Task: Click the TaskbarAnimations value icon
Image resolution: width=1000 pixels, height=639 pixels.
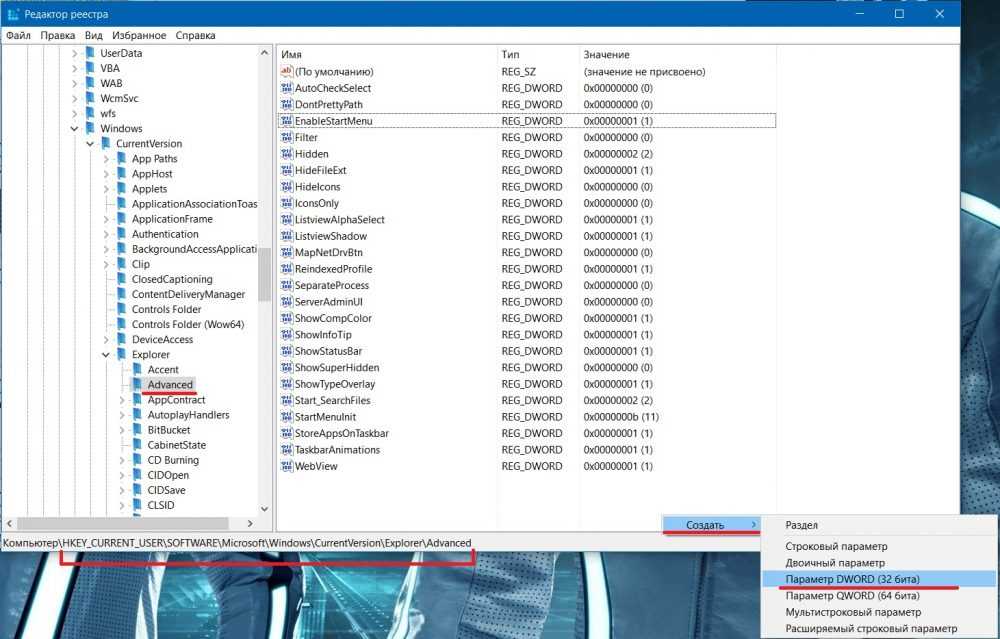Action: (287, 450)
